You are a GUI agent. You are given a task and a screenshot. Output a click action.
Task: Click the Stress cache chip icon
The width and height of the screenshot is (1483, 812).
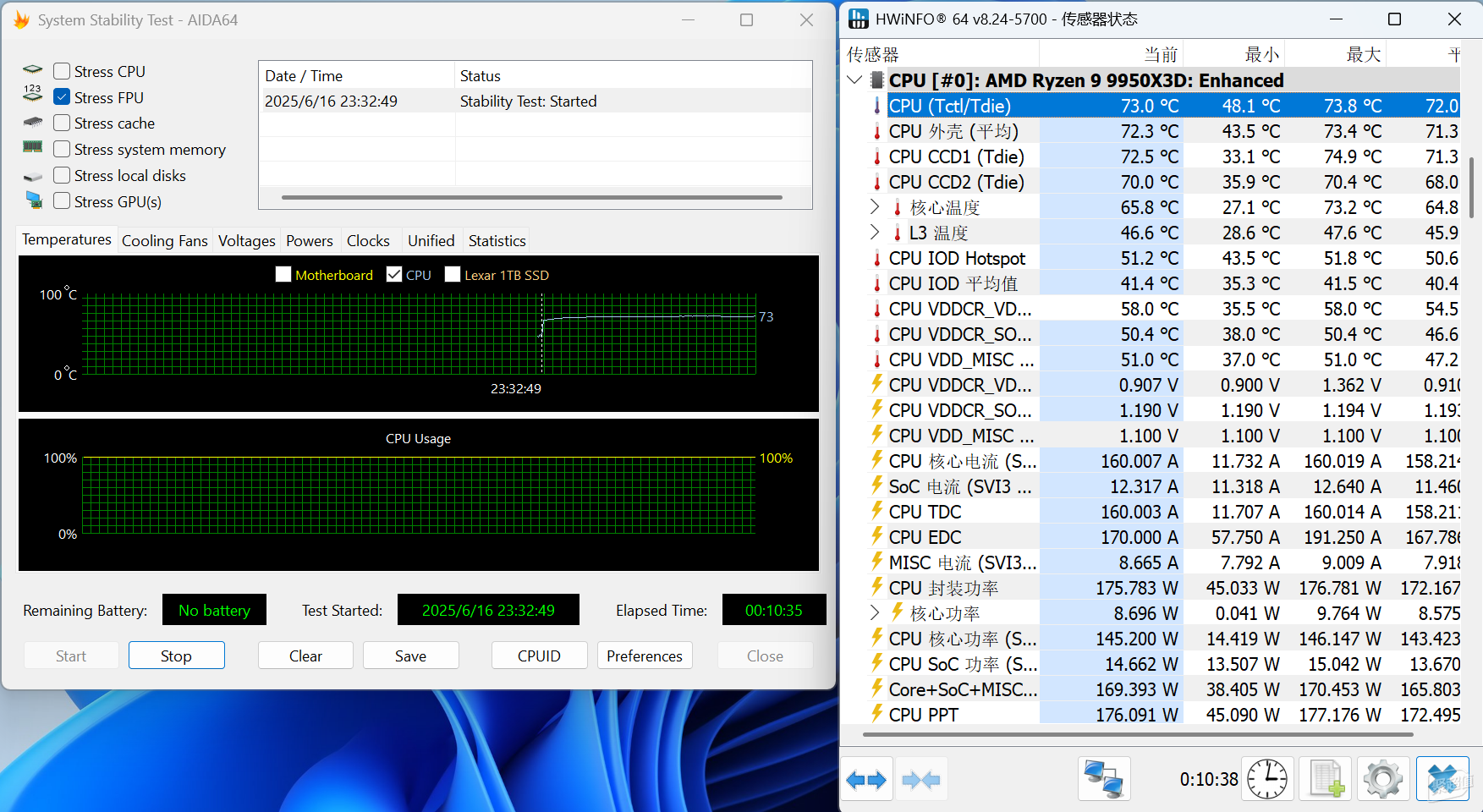point(33,123)
